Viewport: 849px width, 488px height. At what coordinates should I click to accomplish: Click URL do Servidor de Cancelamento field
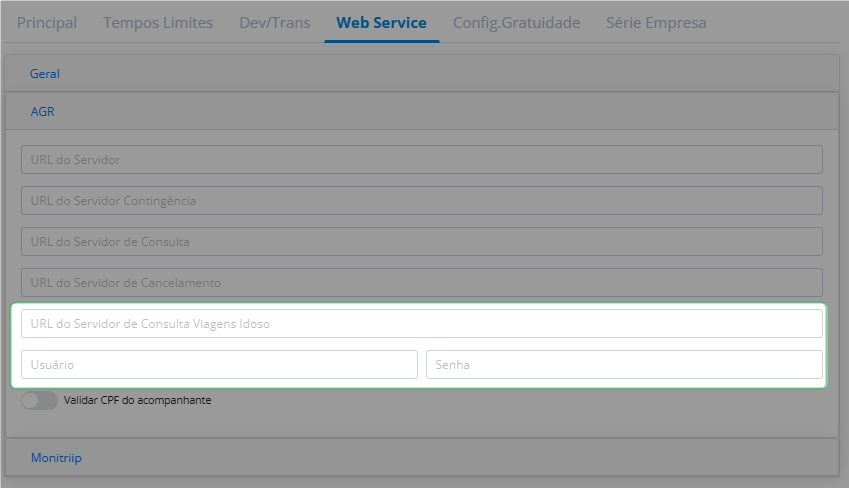point(422,283)
